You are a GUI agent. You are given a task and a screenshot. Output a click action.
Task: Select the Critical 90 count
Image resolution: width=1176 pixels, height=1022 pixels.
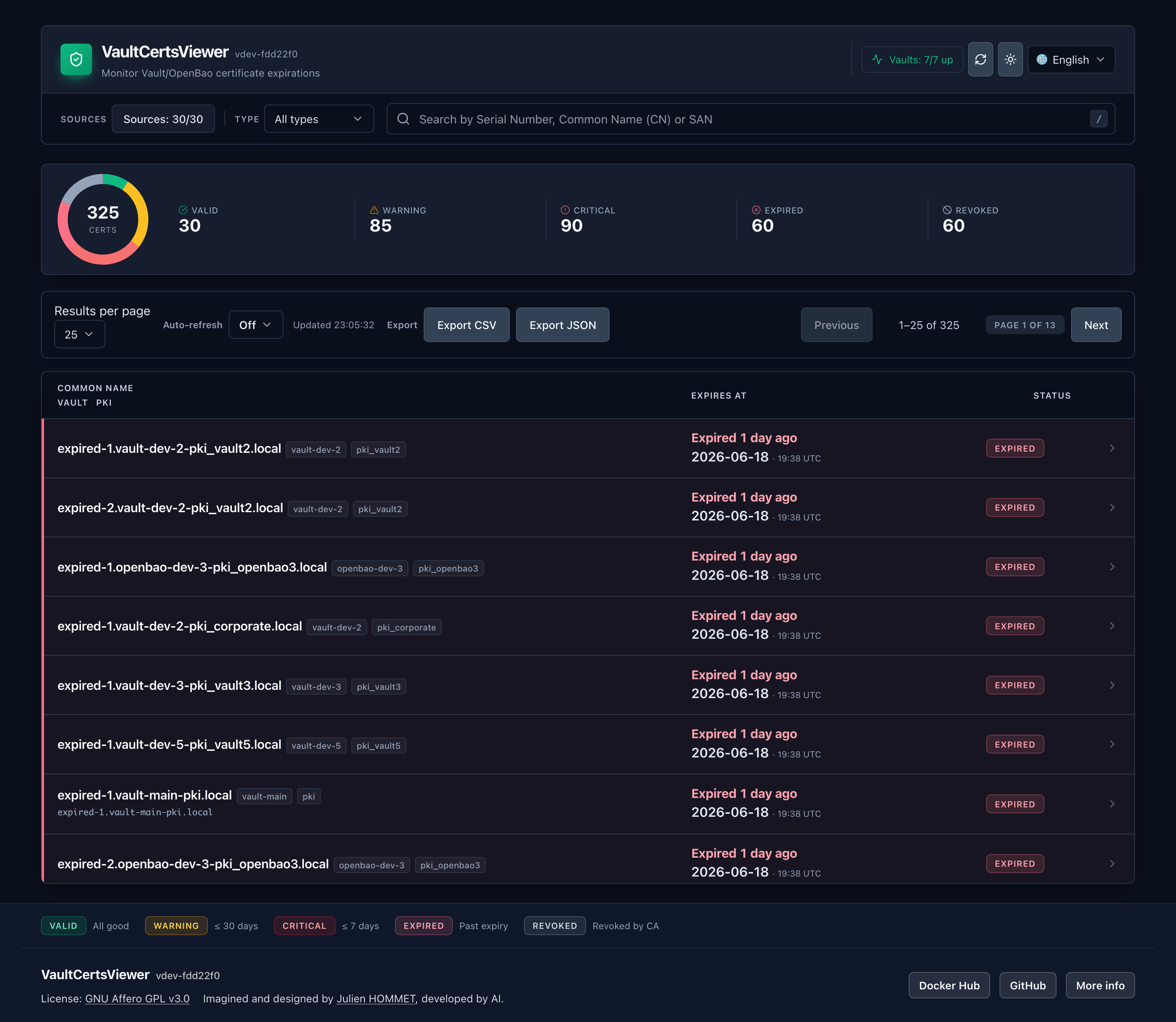point(571,226)
